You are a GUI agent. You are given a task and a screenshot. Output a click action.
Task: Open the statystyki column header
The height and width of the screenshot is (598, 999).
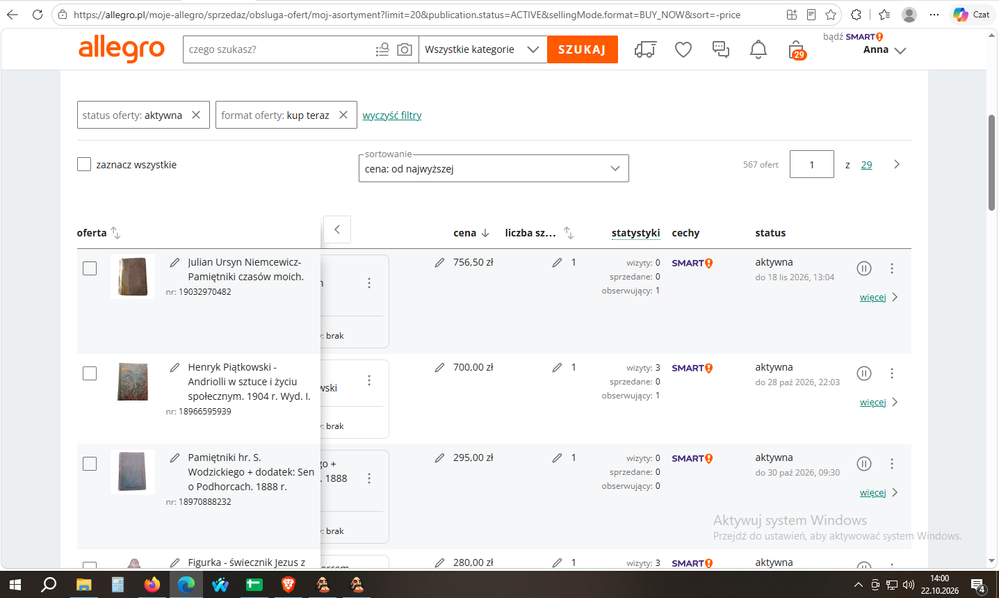point(635,233)
